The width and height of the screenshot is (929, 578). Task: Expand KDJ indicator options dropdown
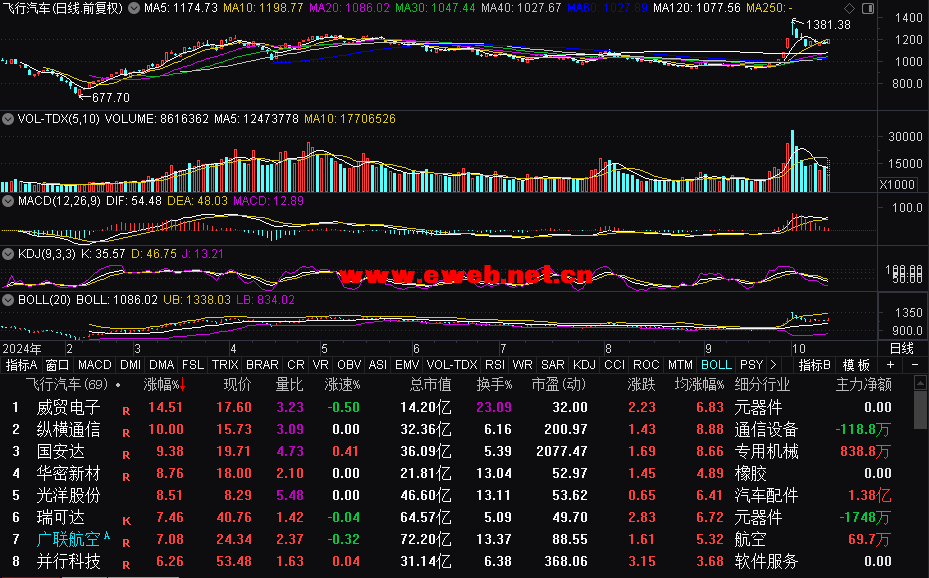click(x=8, y=254)
